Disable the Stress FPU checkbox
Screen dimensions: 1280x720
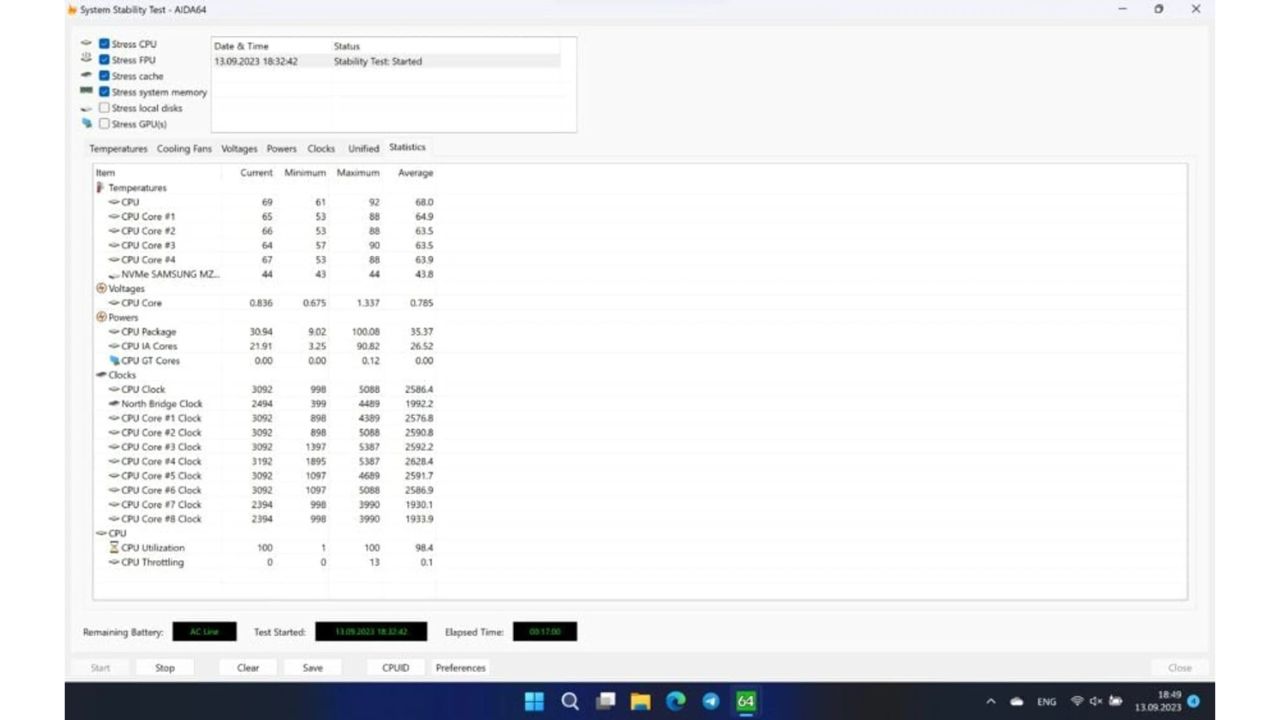tap(104, 59)
